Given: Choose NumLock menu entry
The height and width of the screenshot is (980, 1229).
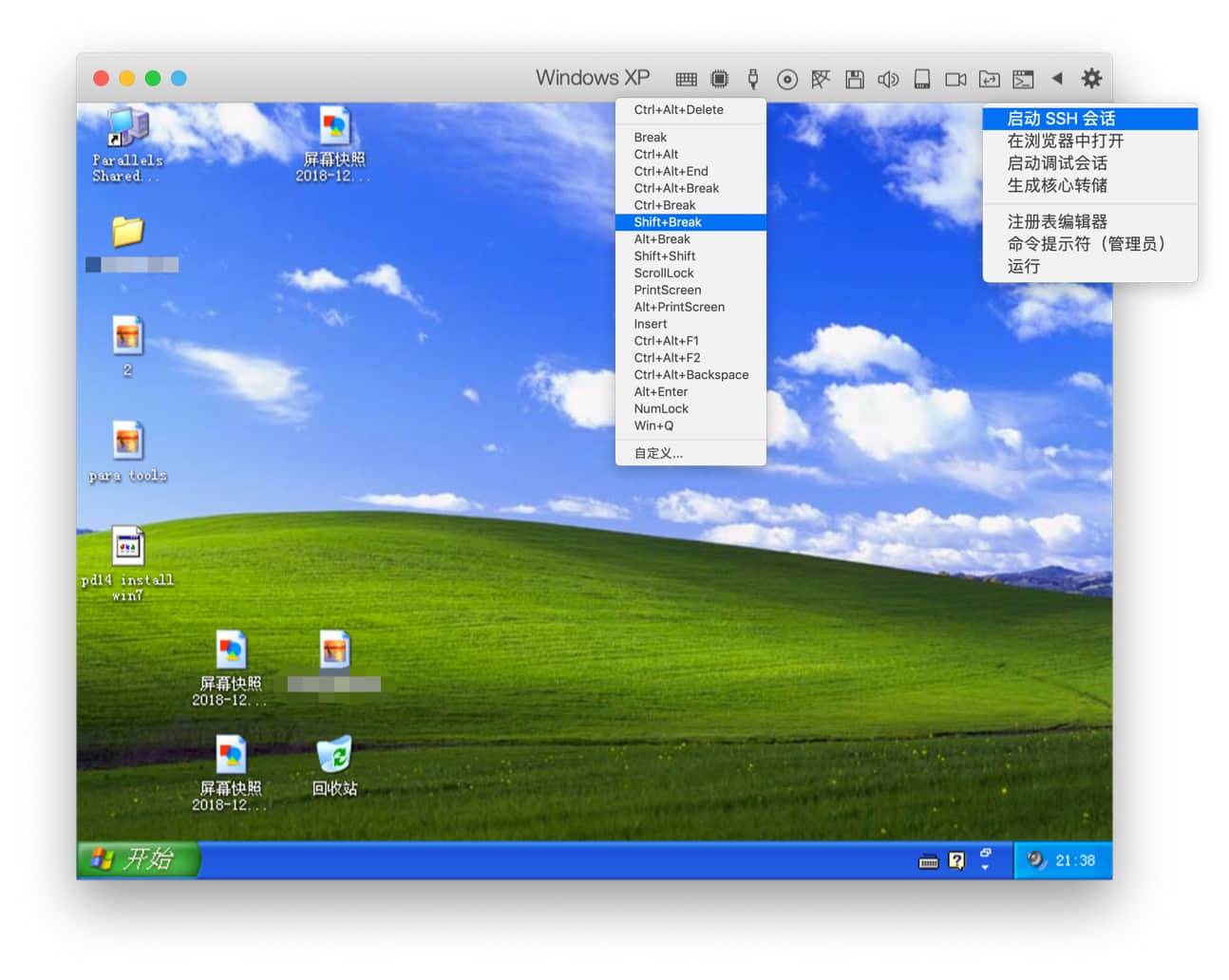Looking at the screenshot, I should coord(690,409).
